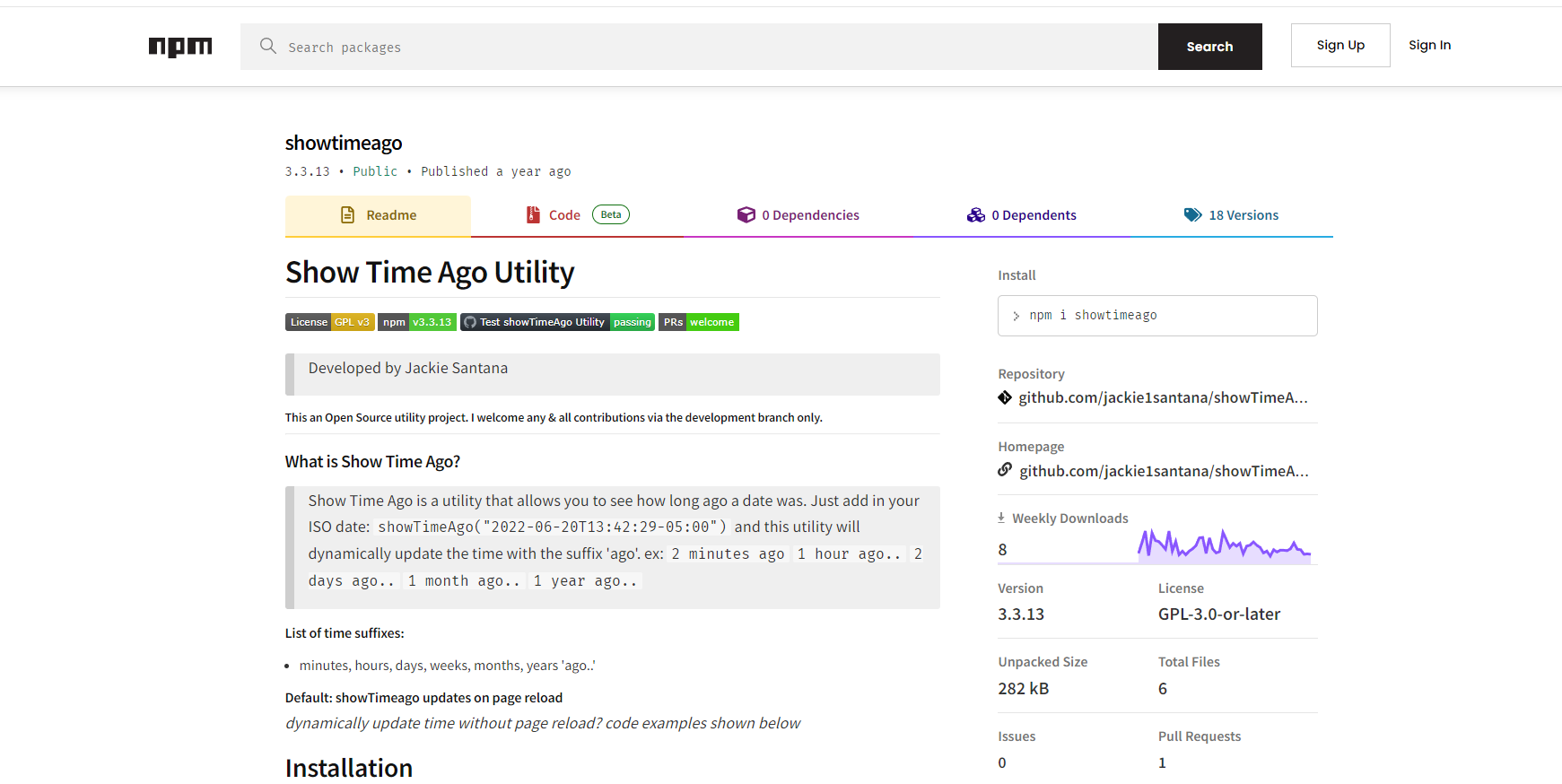This screenshot has width=1562, height=784.
Task: Click the Published a year ago text
Action: [495, 171]
